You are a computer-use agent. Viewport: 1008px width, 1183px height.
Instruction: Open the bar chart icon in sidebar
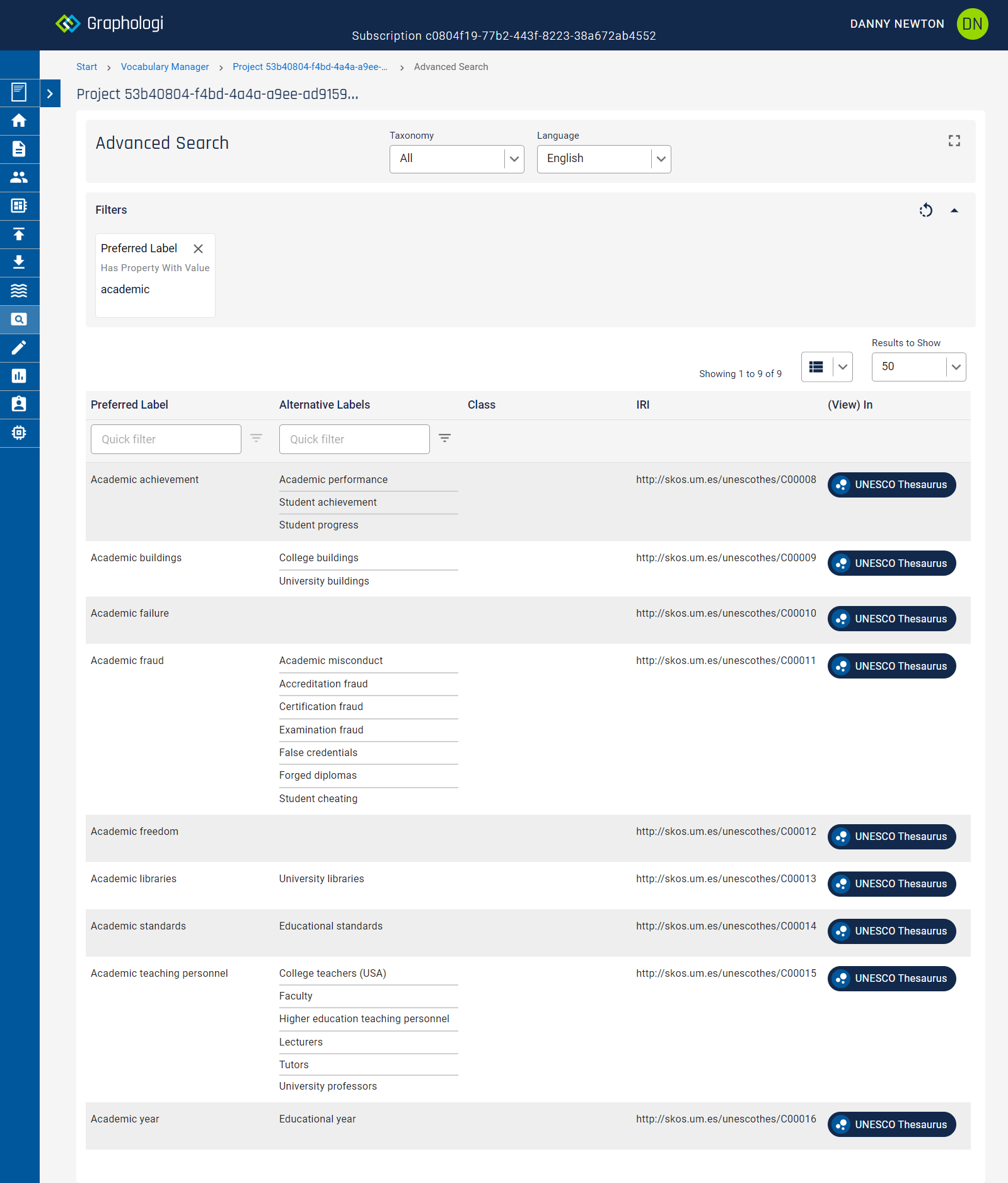click(20, 376)
